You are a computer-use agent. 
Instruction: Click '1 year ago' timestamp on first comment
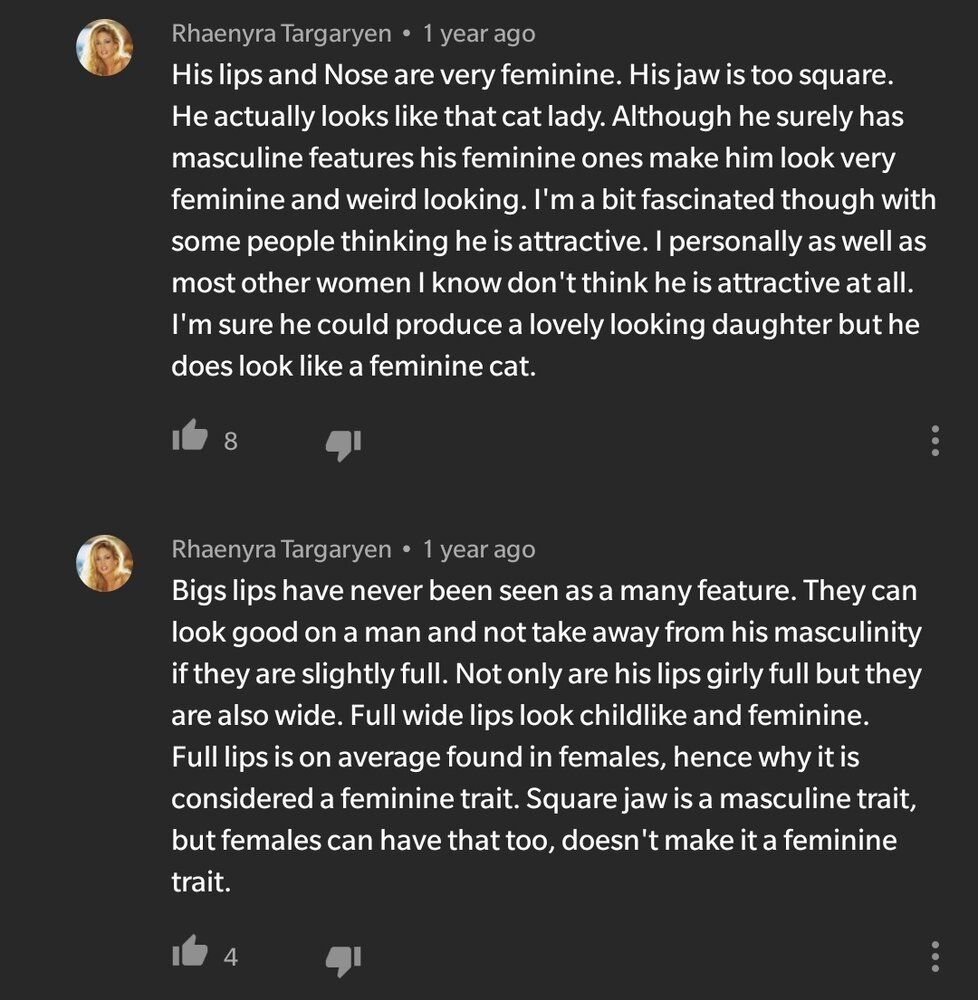(479, 34)
